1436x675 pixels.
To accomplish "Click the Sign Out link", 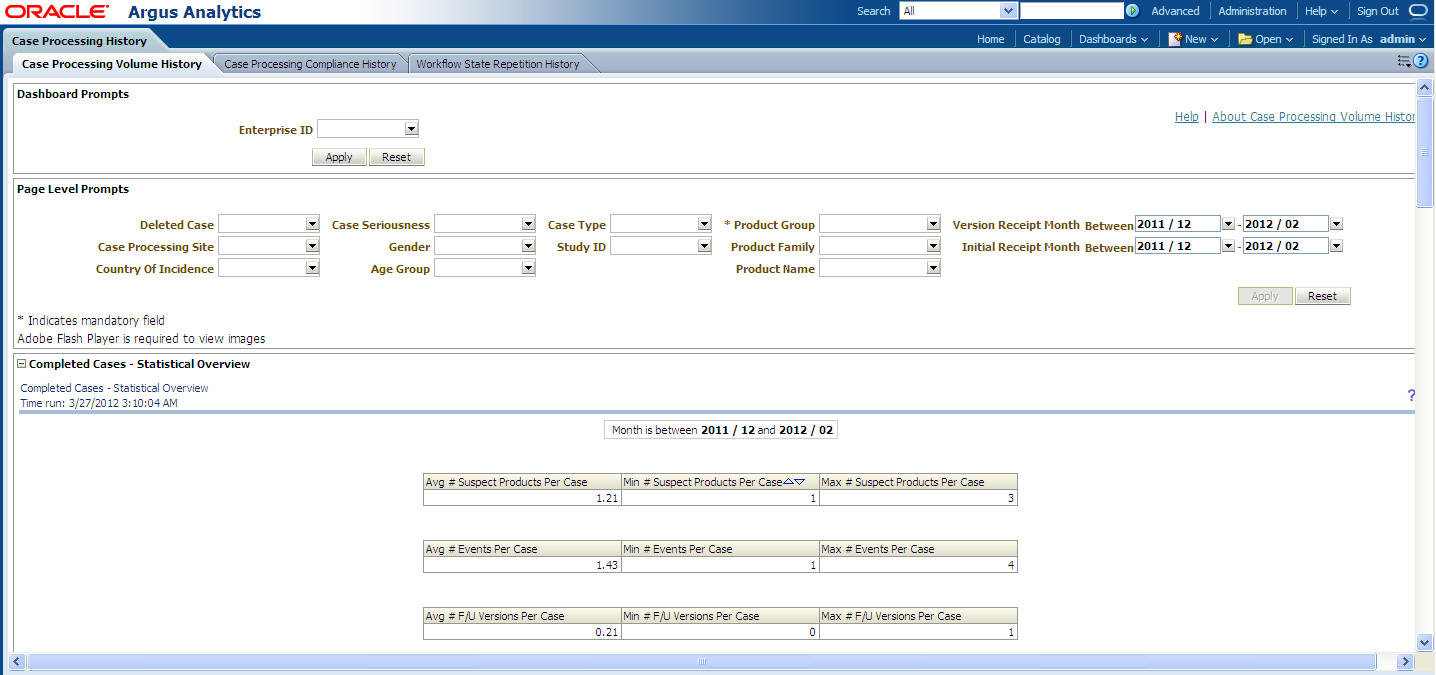I will (1378, 11).
